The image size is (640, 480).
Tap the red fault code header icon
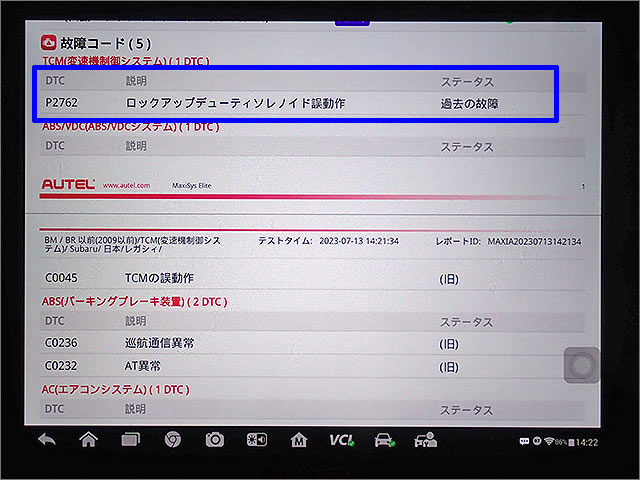point(49,42)
